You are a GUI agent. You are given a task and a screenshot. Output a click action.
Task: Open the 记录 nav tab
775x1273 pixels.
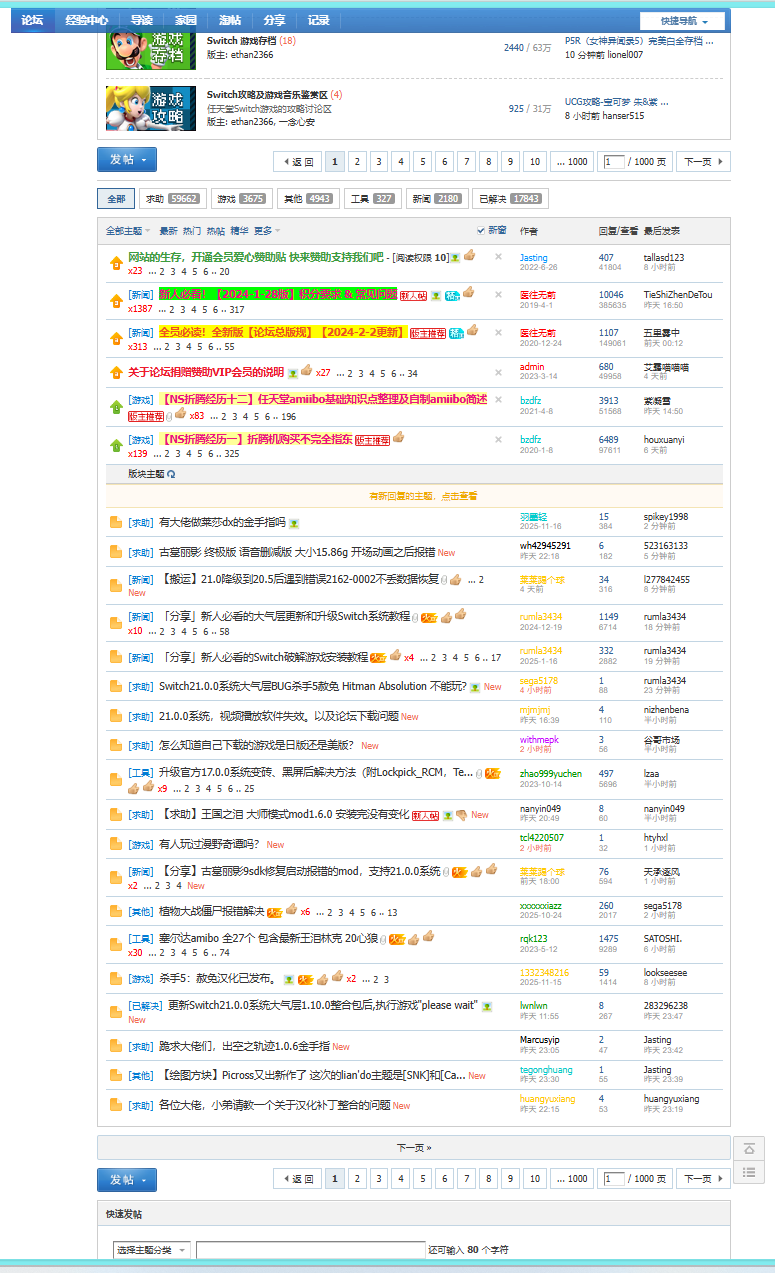318,20
